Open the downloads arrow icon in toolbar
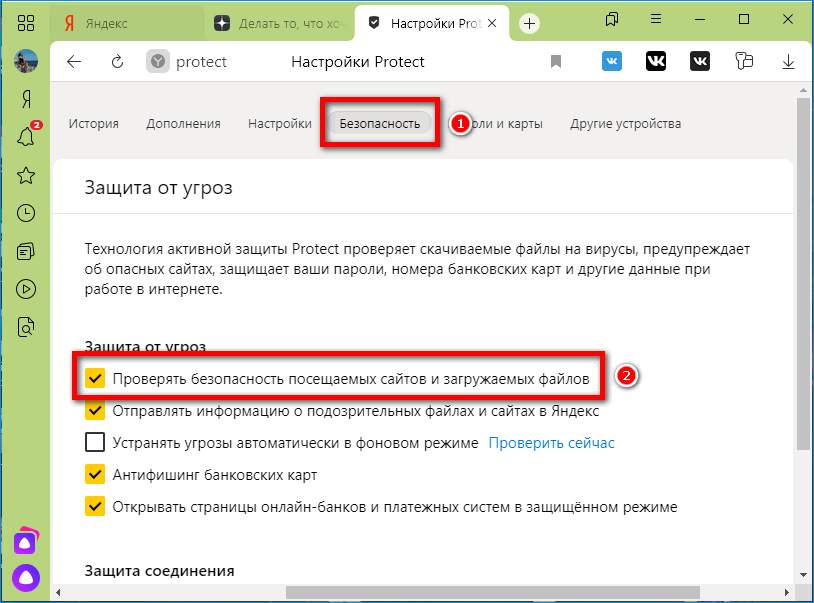This screenshot has width=814, height=603. tap(789, 61)
